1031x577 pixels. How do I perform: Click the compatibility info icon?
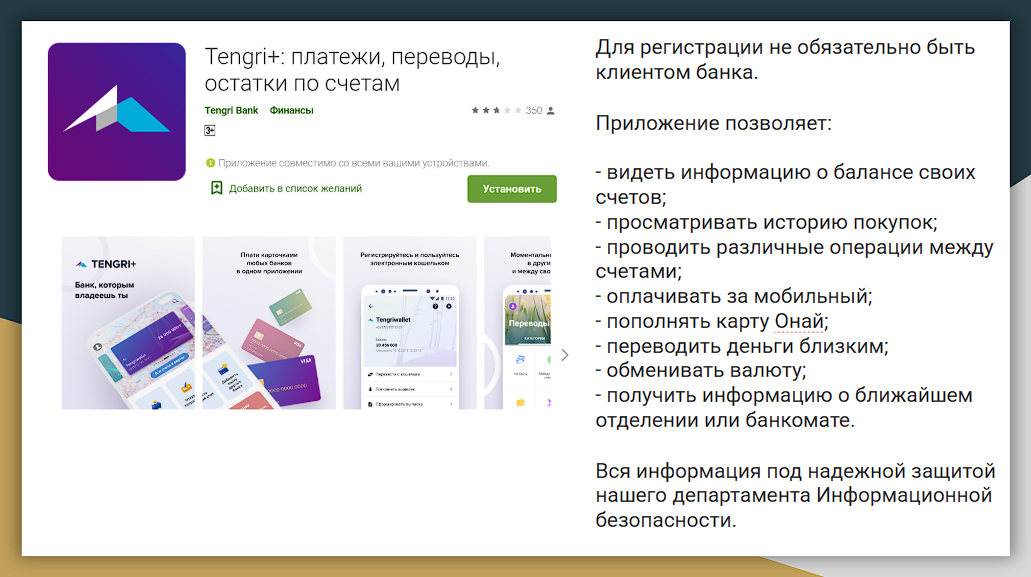click(210, 163)
